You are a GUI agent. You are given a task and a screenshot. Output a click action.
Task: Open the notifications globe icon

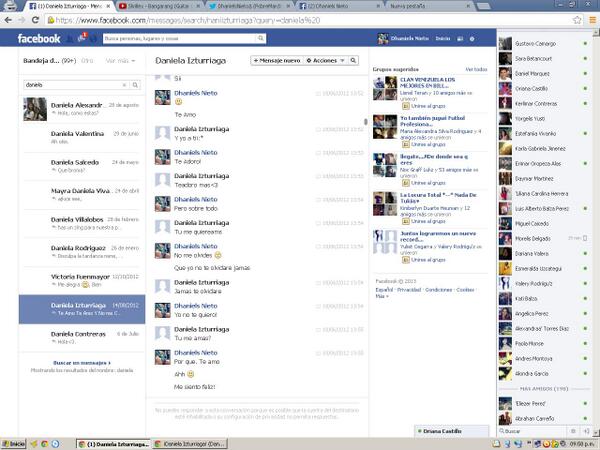tap(93, 39)
